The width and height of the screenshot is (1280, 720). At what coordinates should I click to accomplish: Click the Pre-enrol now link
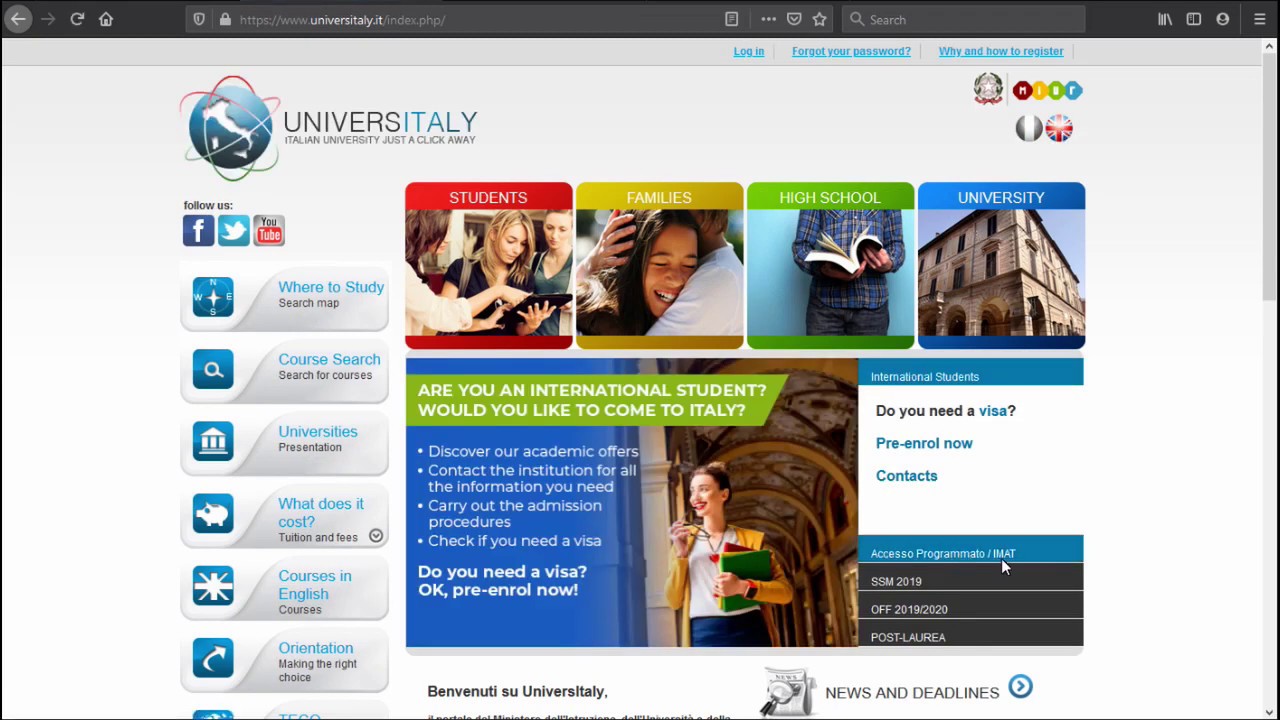(924, 443)
